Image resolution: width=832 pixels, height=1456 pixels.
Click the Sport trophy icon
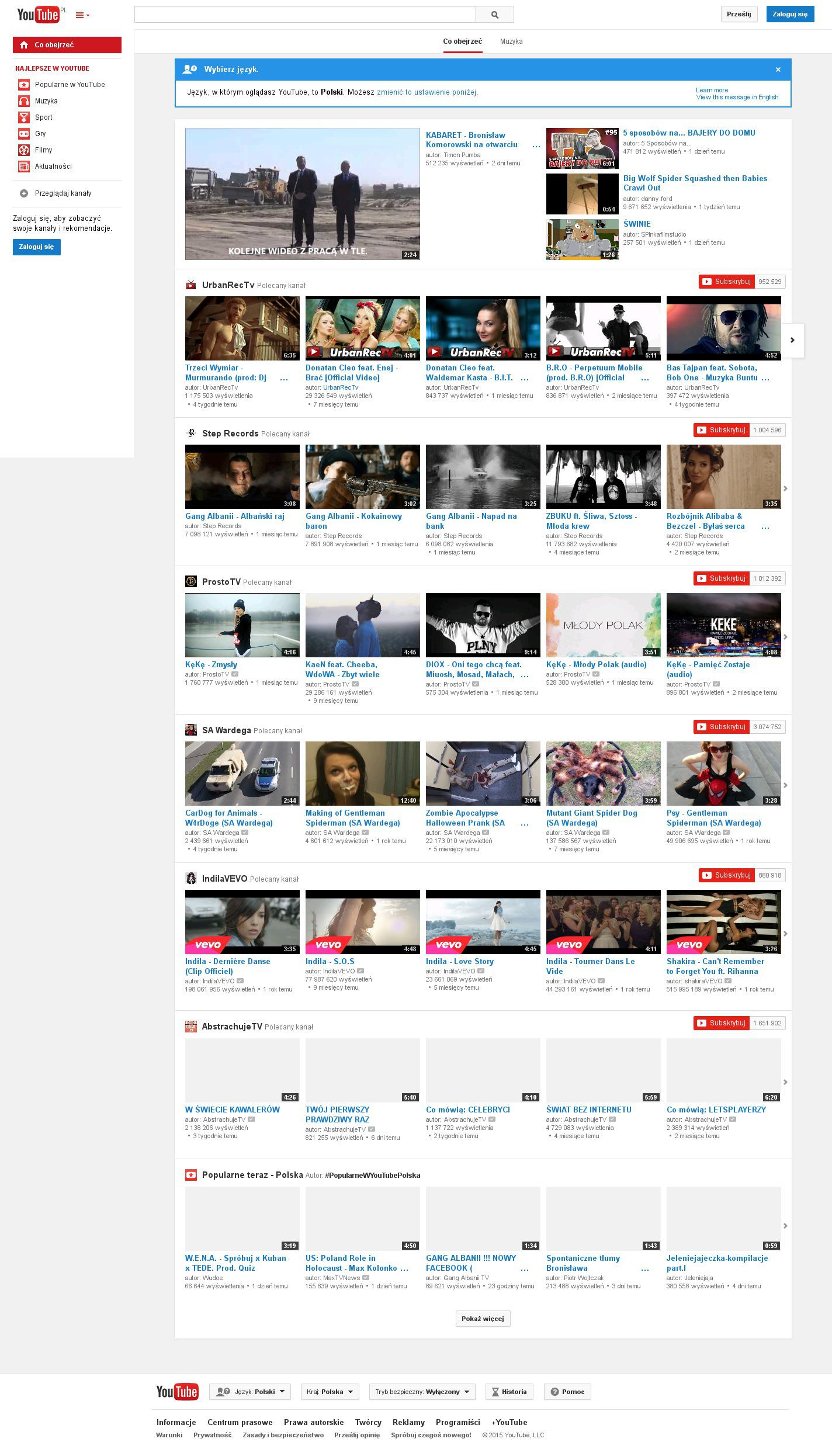pyautogui.click(x=24, y=117)
